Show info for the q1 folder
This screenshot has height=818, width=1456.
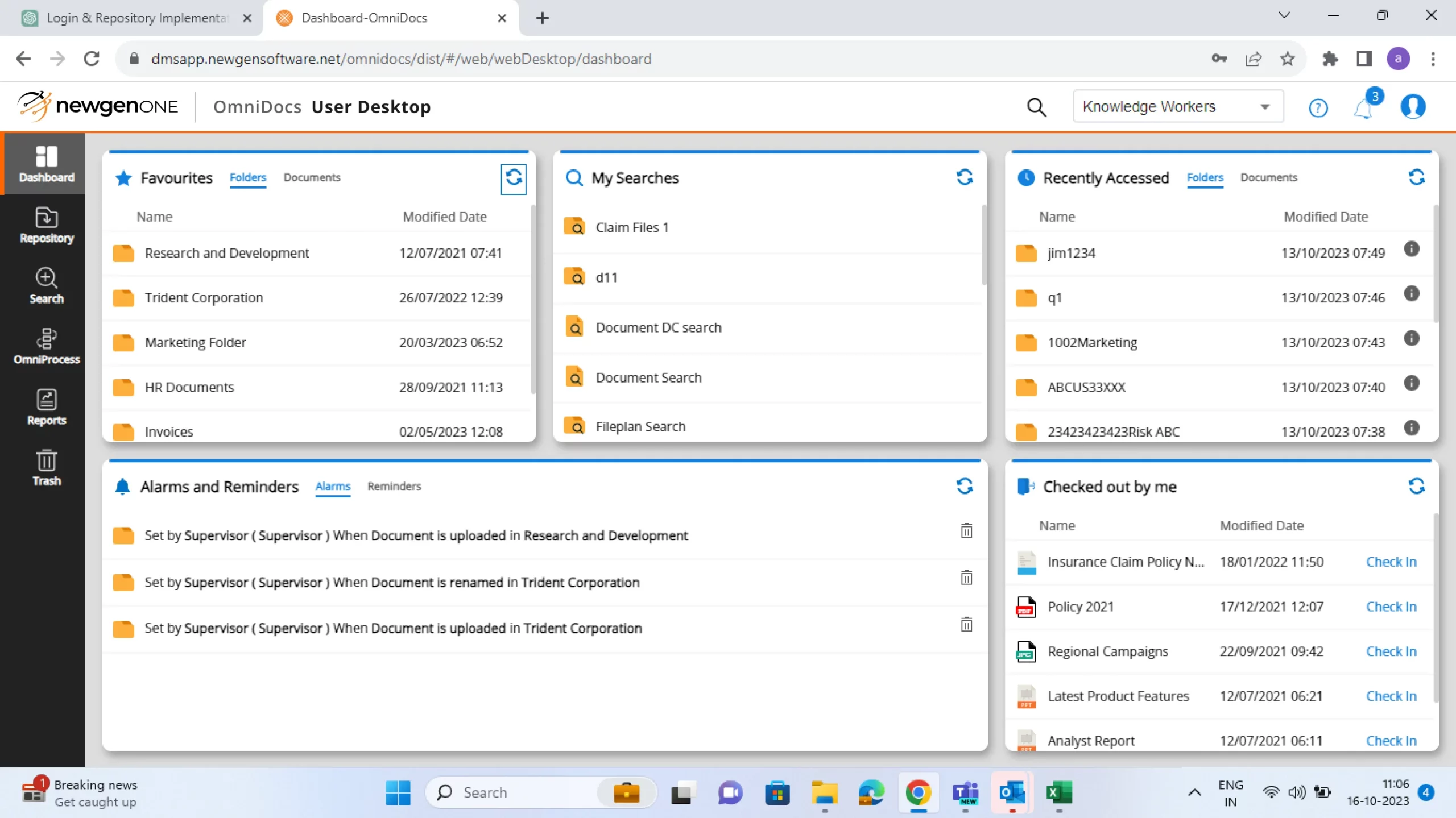click(x=1412, y=294)
